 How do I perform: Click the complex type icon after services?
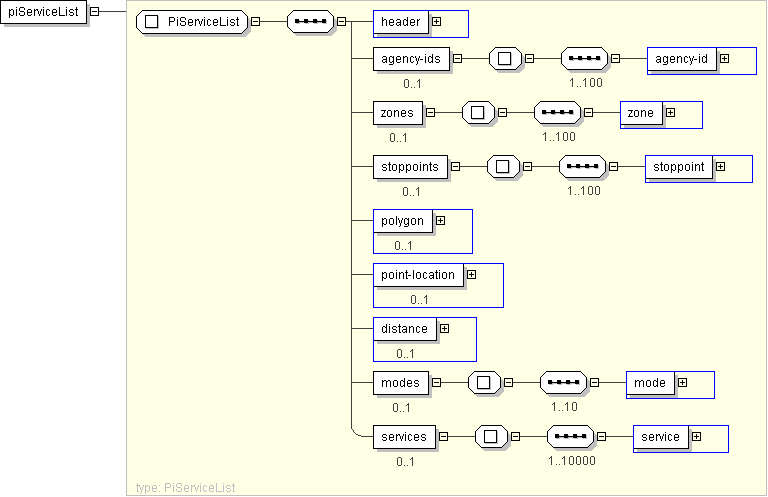coord(490,436)
